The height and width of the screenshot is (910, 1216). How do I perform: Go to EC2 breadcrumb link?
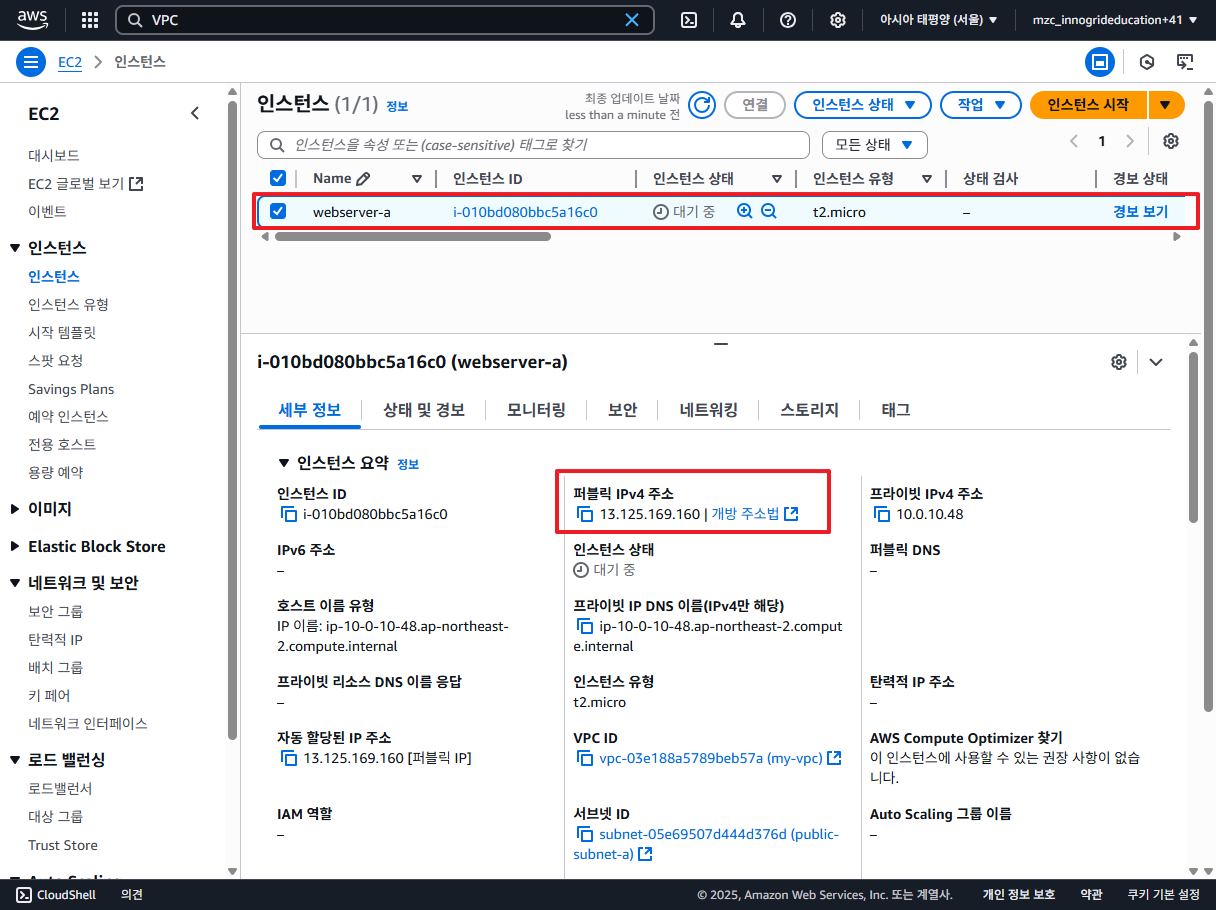point(70,62)
